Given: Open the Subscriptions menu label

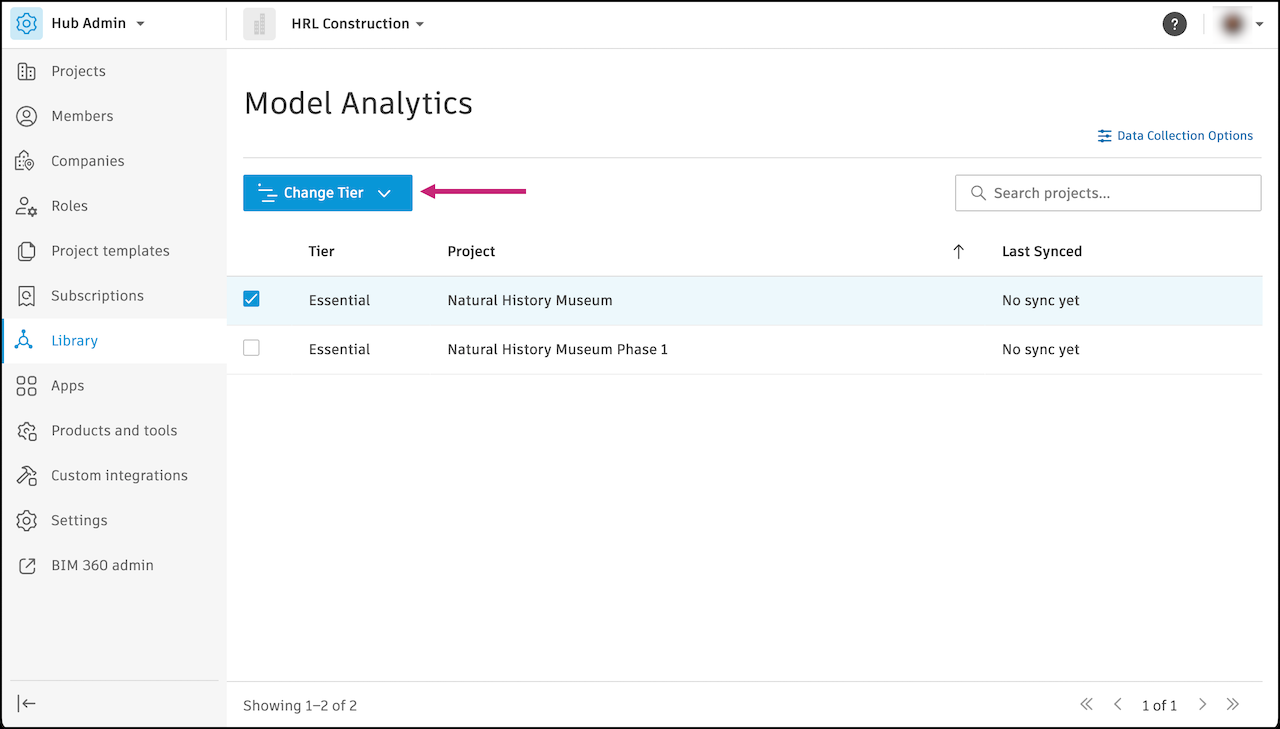Looking at the screenshot, I should click(97, 296).
